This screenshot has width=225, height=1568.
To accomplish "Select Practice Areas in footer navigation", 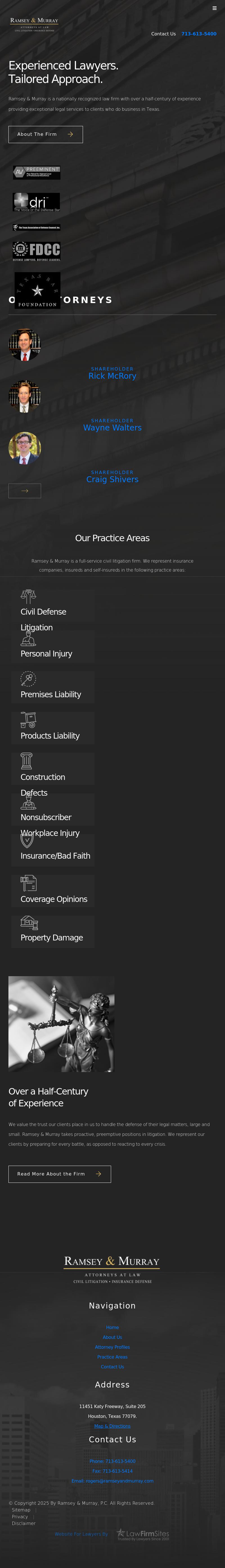I will pos(112,1357).
